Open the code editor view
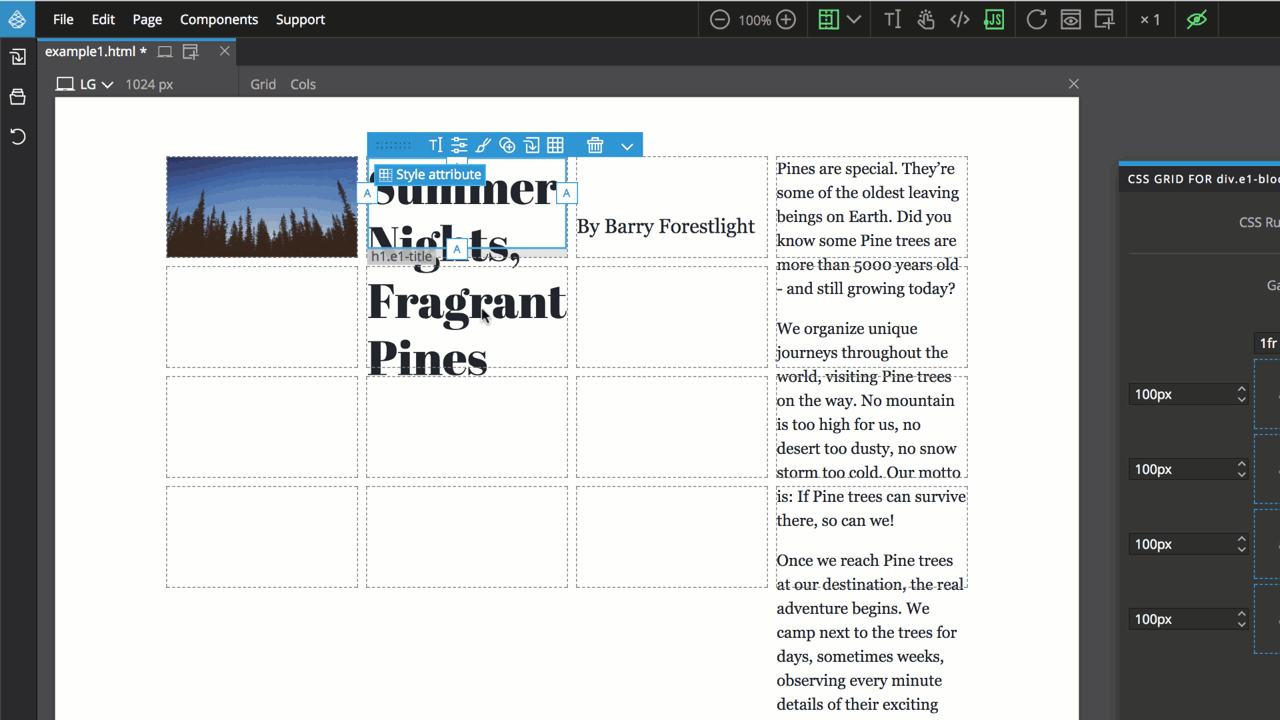The height and width of the screenshot is (720, 1280). pos(959,19)
